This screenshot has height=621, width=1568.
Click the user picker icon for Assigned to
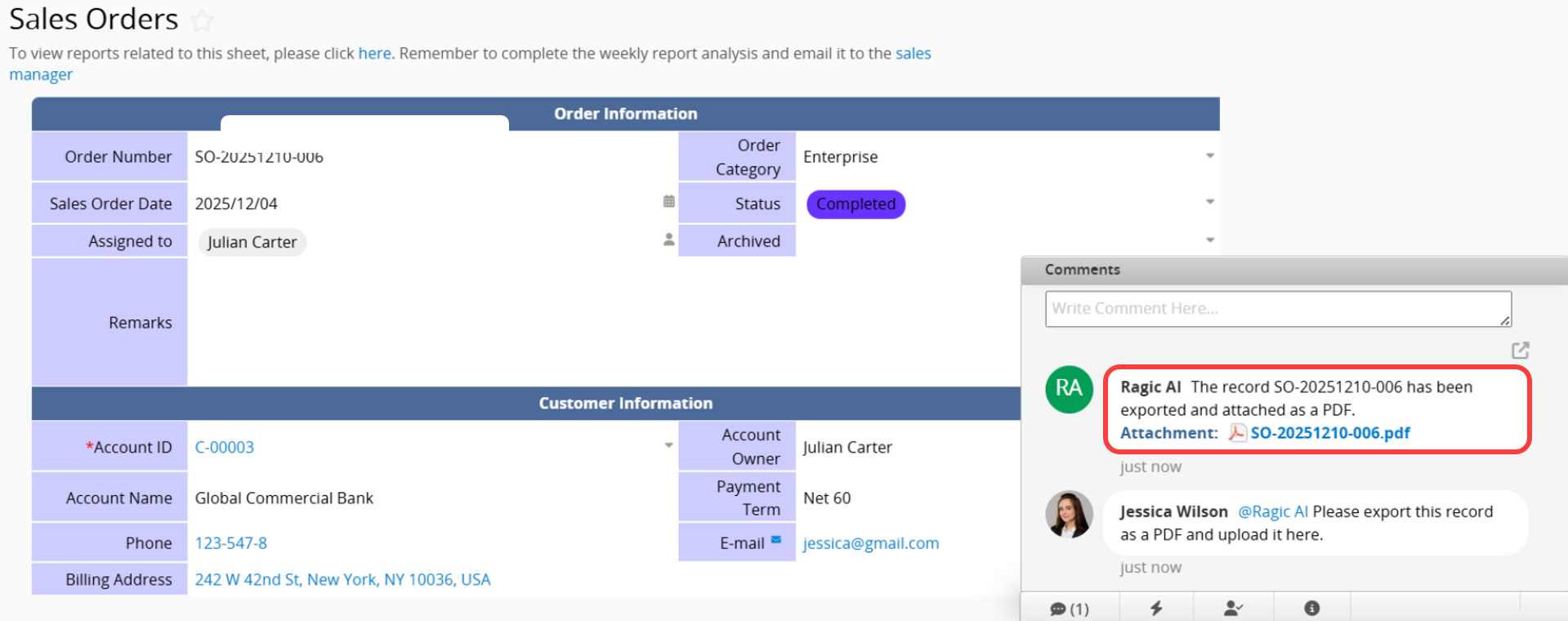pyautogui.click(x=668, y=239)
